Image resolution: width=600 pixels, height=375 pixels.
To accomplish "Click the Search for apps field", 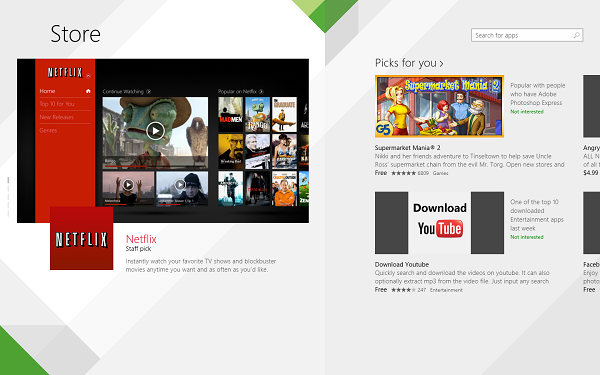I will tap(527, 35).
